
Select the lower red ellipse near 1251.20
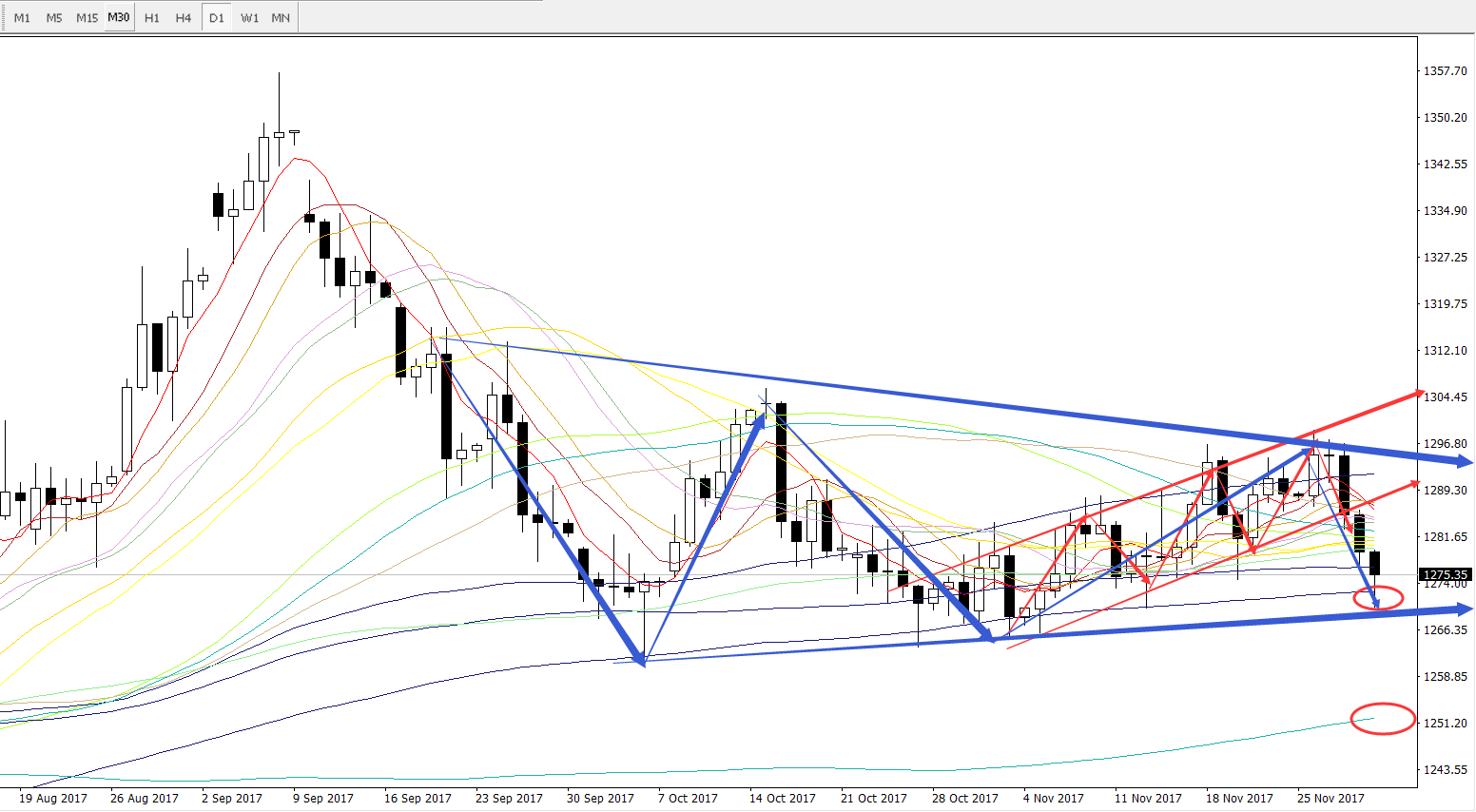1383,718
